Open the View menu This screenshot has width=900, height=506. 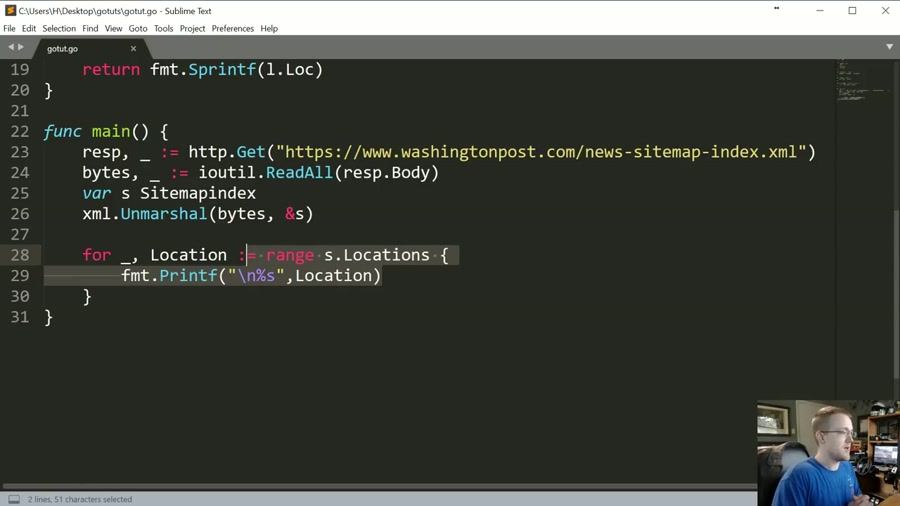(x=113, y=28)
